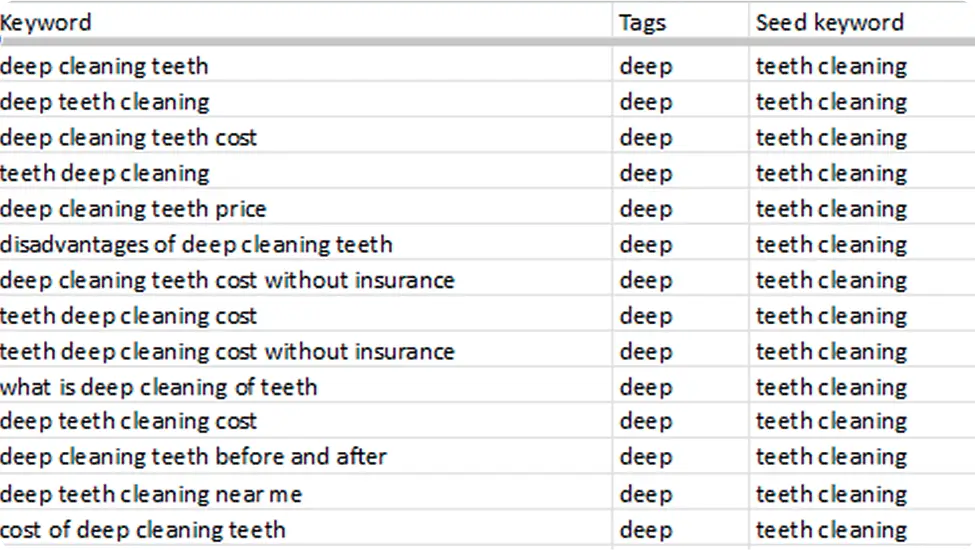Click 'disadvantages of deep cleaning teeth' cell

coord(306,242)
